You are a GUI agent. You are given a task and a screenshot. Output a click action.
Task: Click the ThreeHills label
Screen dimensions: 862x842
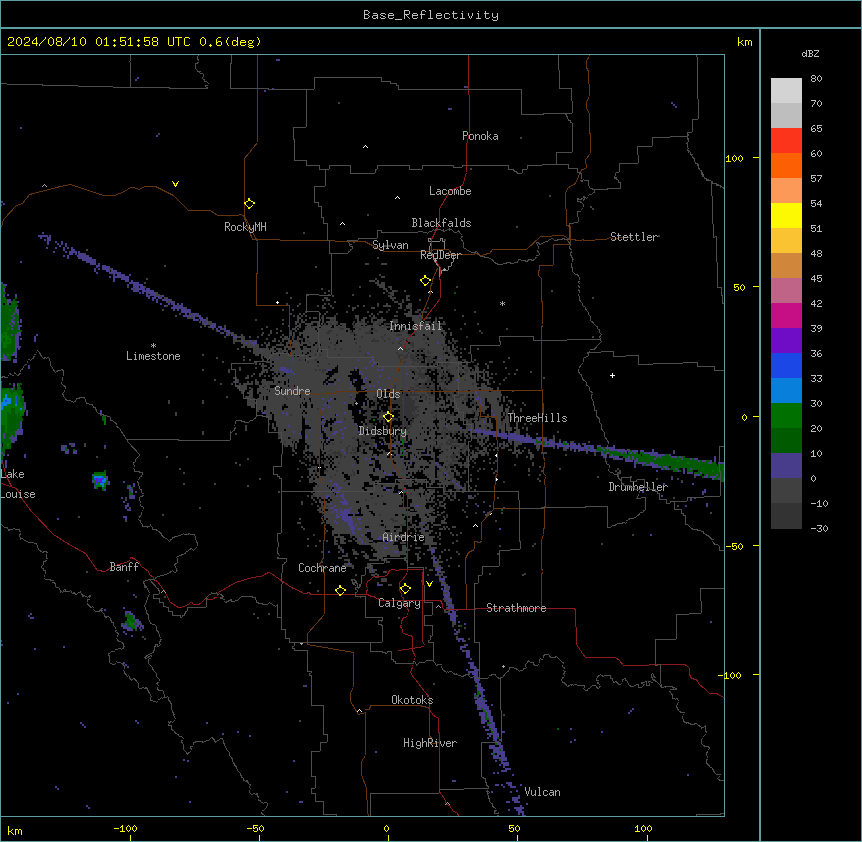click(x=537, y=418)
